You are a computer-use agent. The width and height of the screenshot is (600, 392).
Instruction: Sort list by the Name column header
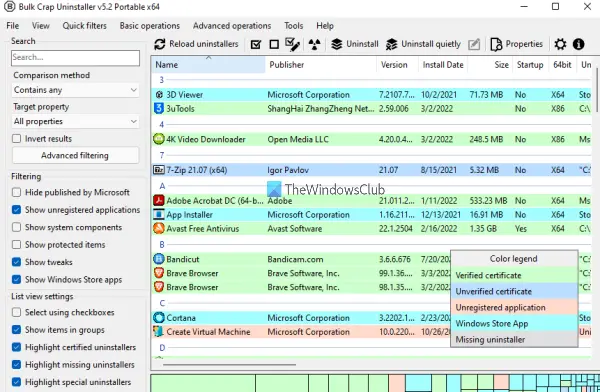(208, 65)
